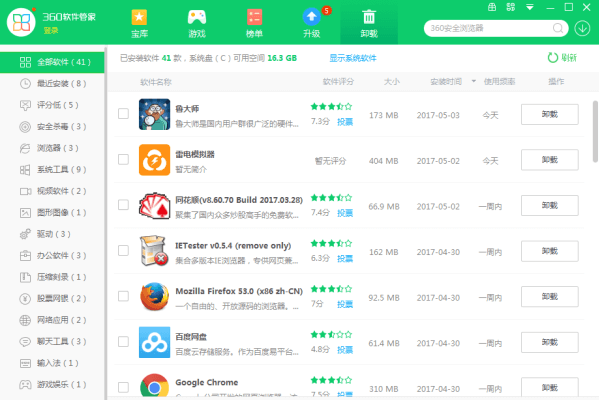This screenshot has height=400, width=599.
Task: Sort the list by the 软件名称 column header
Action: coord(156,82)
